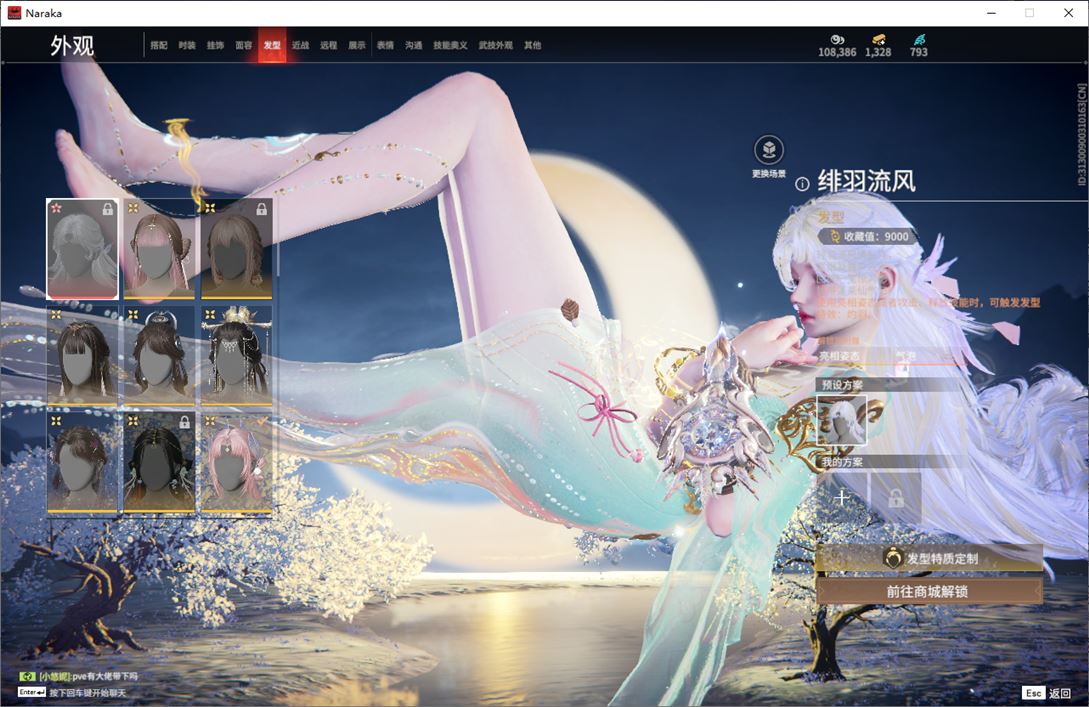Click the 收藏值 9000 collection badge
The image size is (1089, 707).
click(869, 237)
